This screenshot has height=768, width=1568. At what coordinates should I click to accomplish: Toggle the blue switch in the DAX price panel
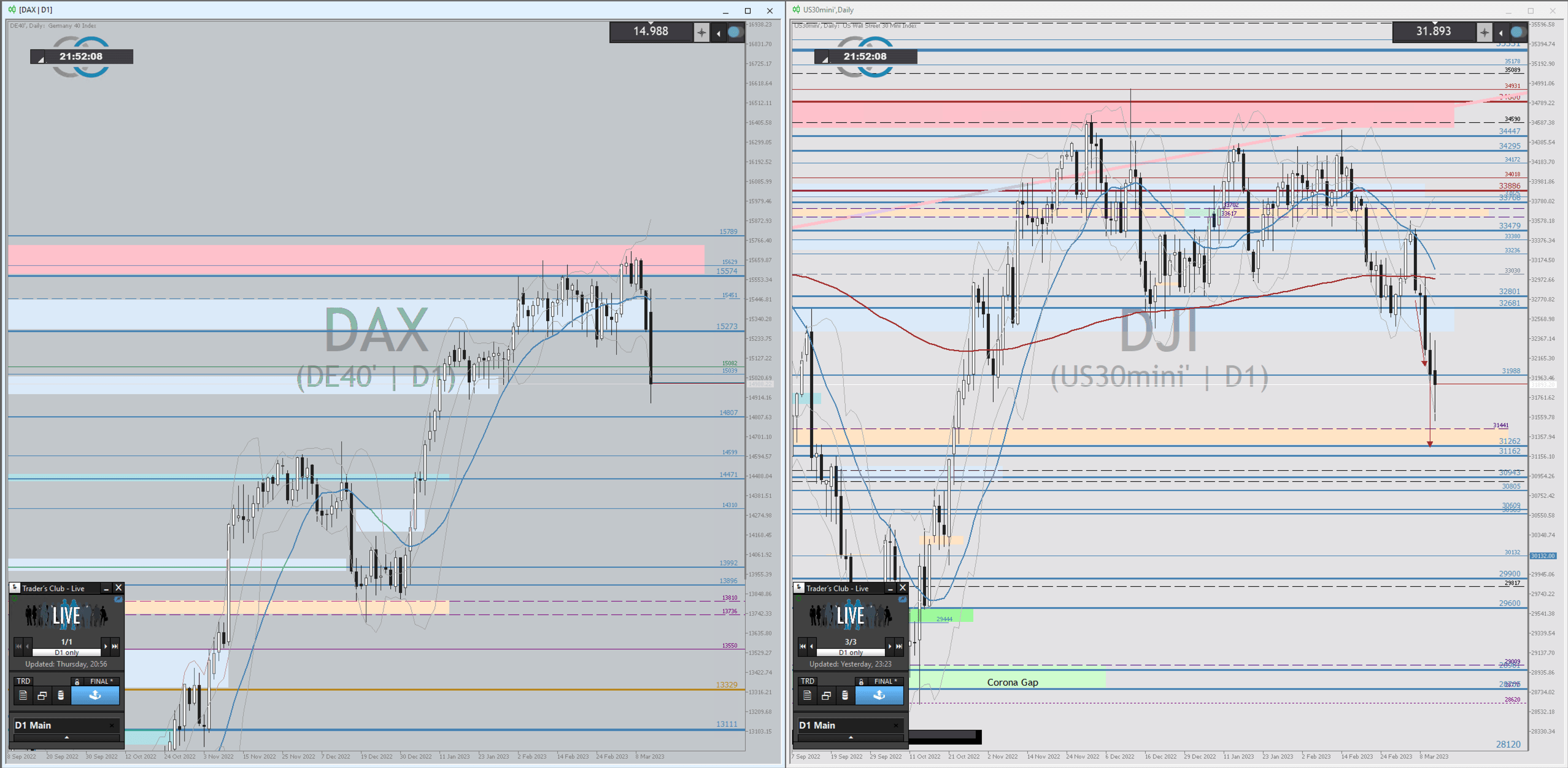[x=735, y=33]
